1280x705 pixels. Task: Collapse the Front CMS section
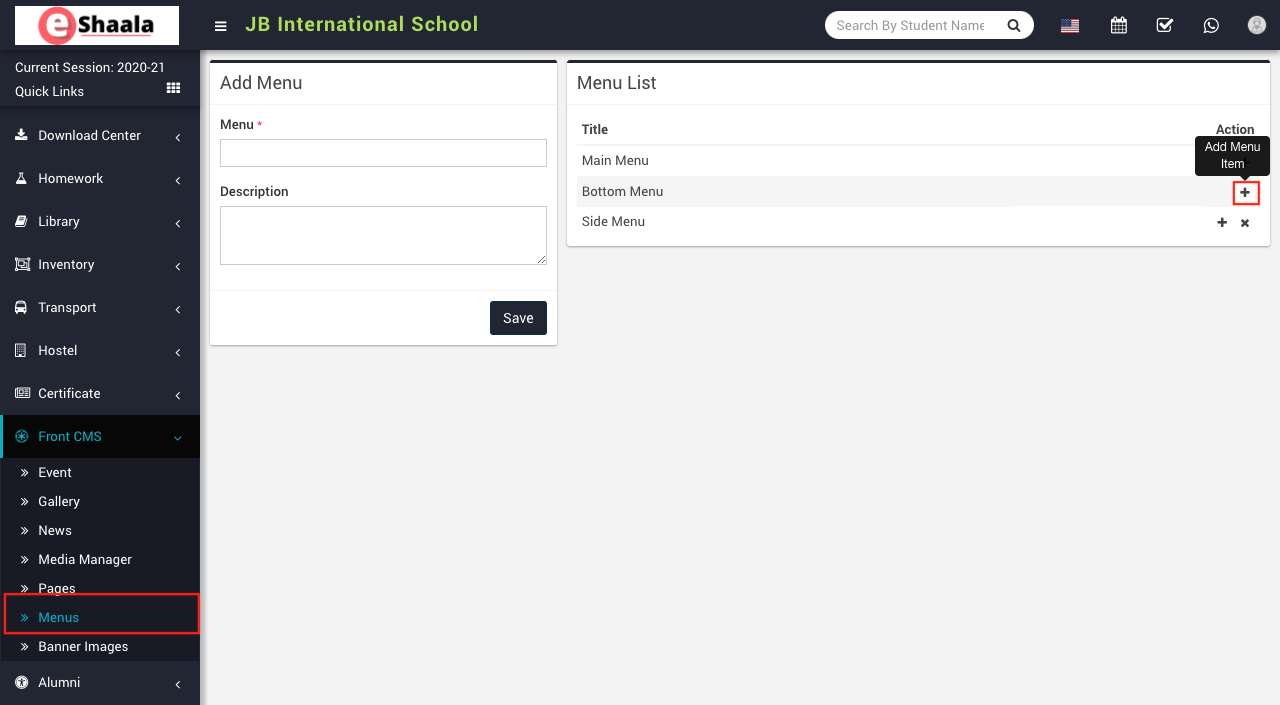[100, 437]
